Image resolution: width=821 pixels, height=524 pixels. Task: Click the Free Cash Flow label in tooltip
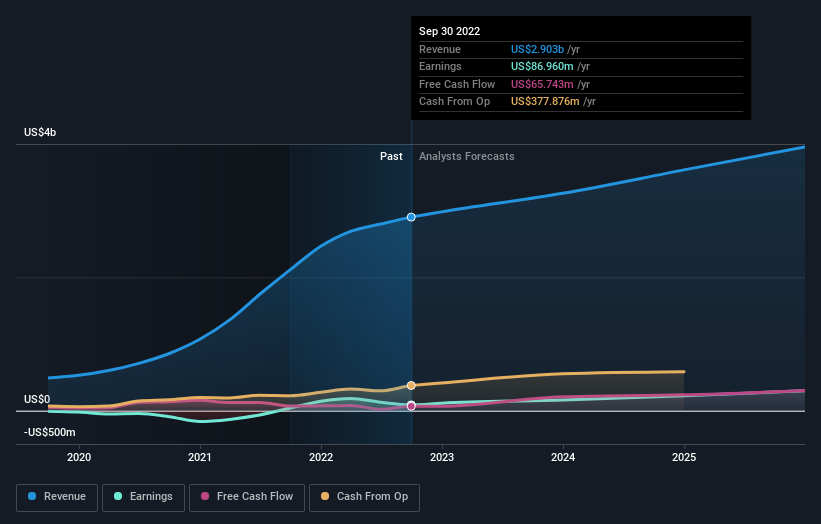pos(457,84)
